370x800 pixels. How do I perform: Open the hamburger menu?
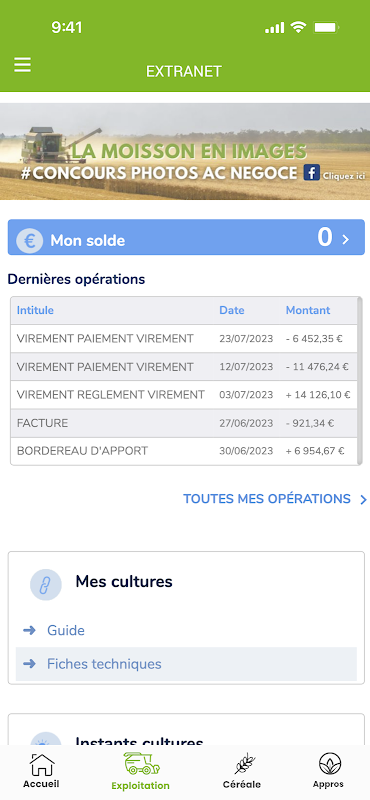(22, 65)
